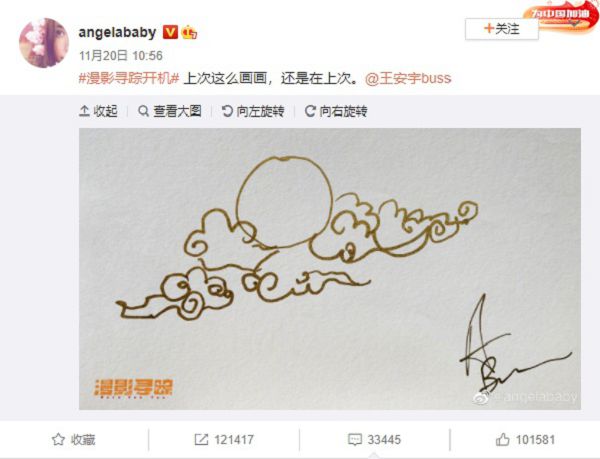Favorite the post with 收藏 star

tap(73, 439)
